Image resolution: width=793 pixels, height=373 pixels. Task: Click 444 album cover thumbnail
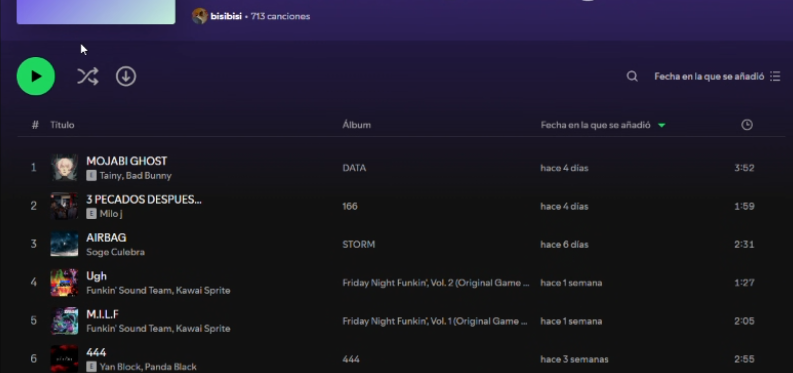coord(64,359)
